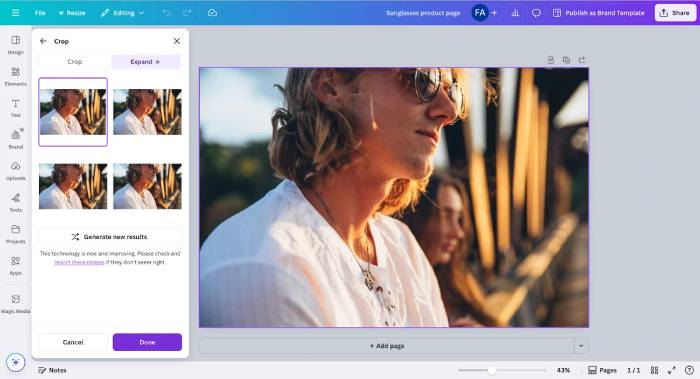The width and height of the screenshot is (700, 379).
Task: Open the 43% zoom percentage menu
Action: click(x=563, y=370)
